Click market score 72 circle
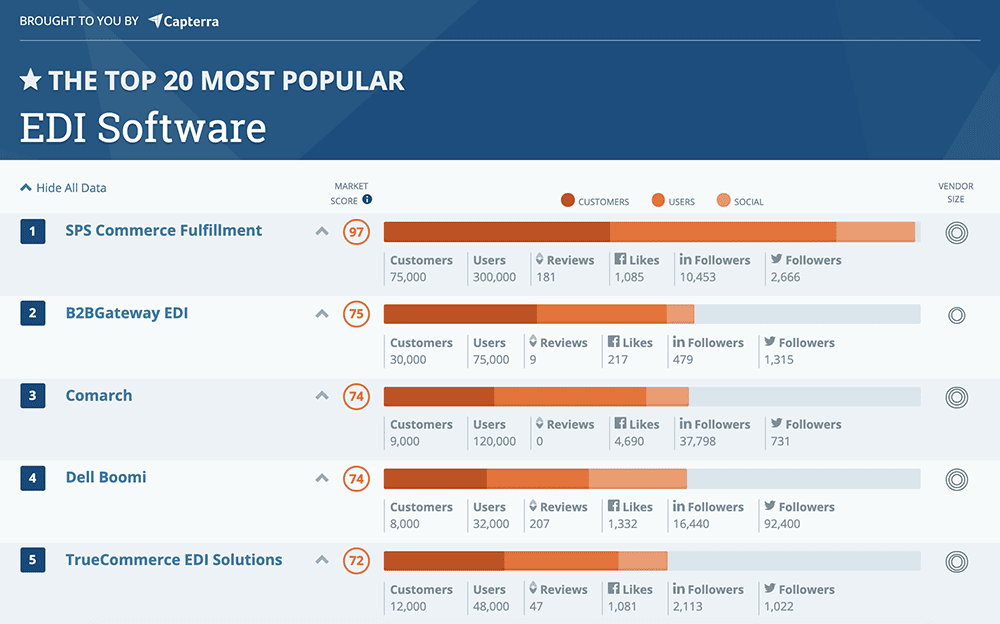Image resolution: width=1000 pixels, height=624 pixels. click(357, 561)
